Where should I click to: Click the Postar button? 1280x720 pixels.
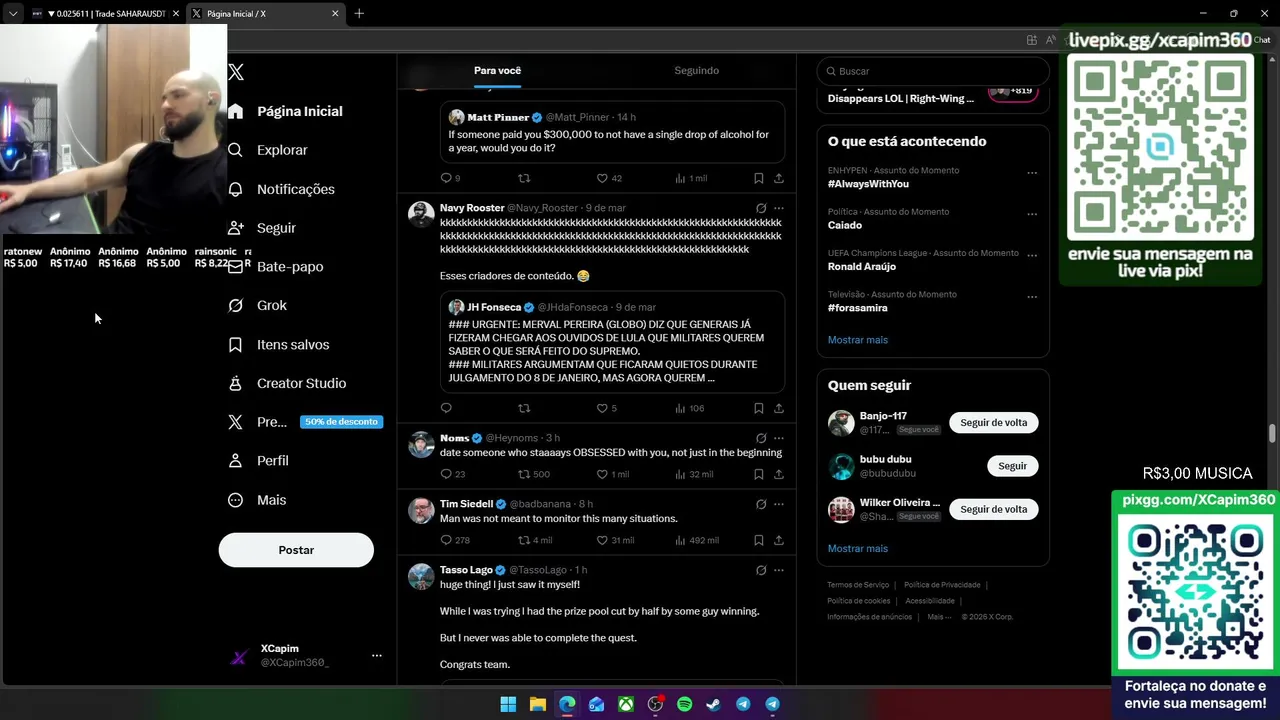pyautogui.click(x=296, y=550)
